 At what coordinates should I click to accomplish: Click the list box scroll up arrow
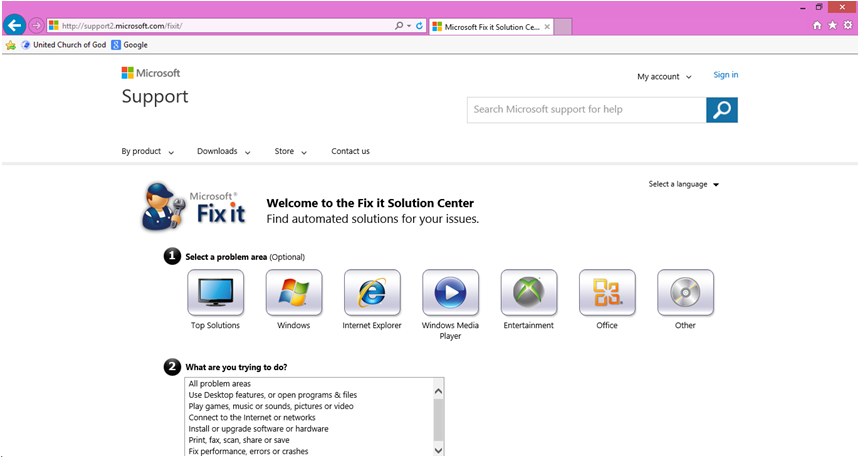pyautogui.click(x=438, y=391)
